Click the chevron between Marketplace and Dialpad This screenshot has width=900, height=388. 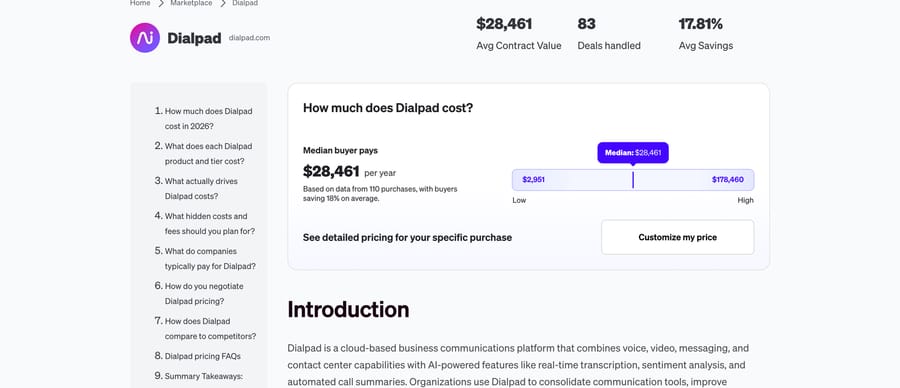coord(223,3)
